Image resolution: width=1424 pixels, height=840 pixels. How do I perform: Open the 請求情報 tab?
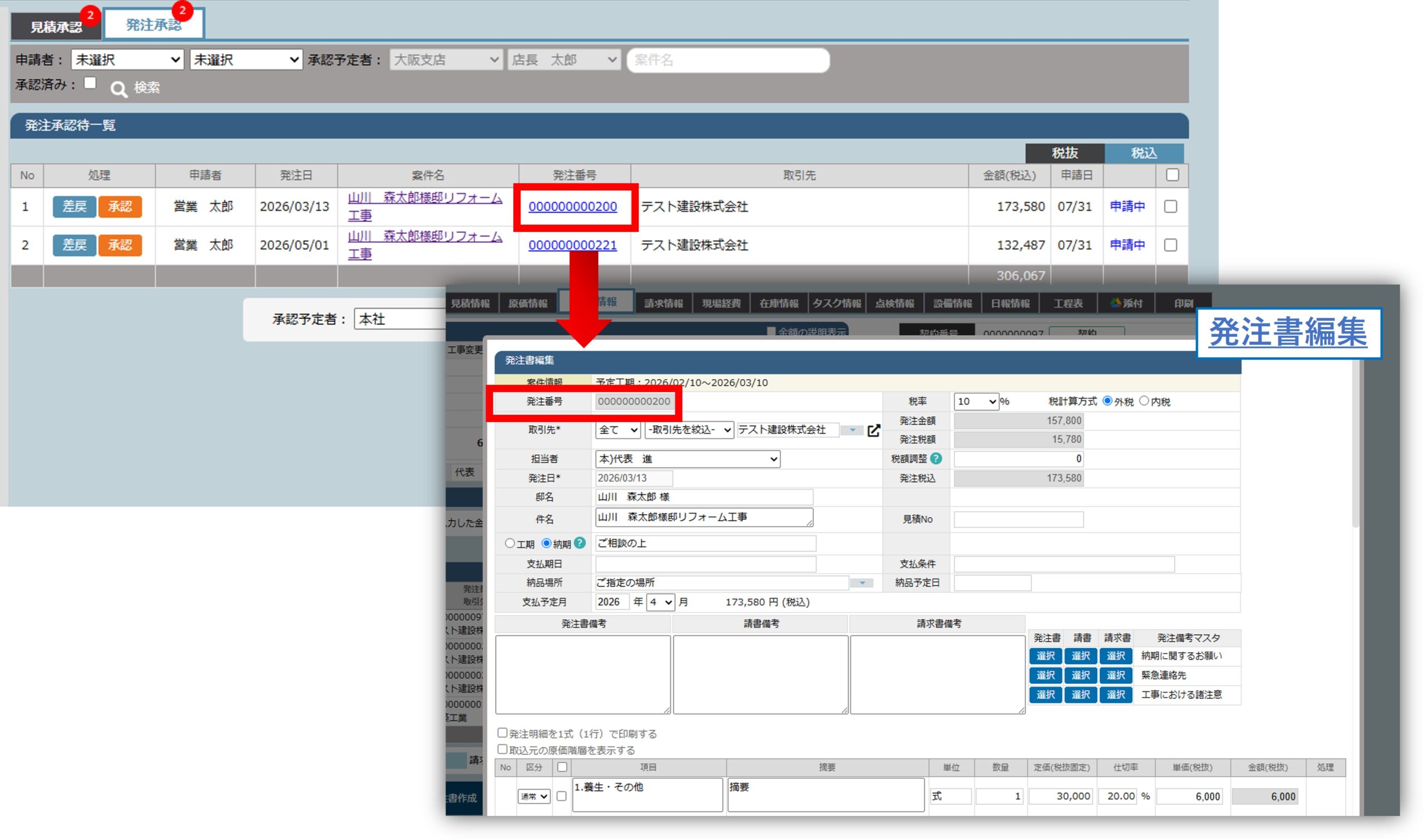tap(663, 303)
